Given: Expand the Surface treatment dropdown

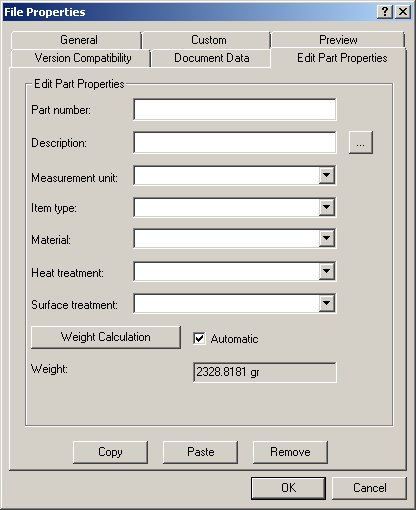Looking at the screenshot, I should tap(326, 303).
